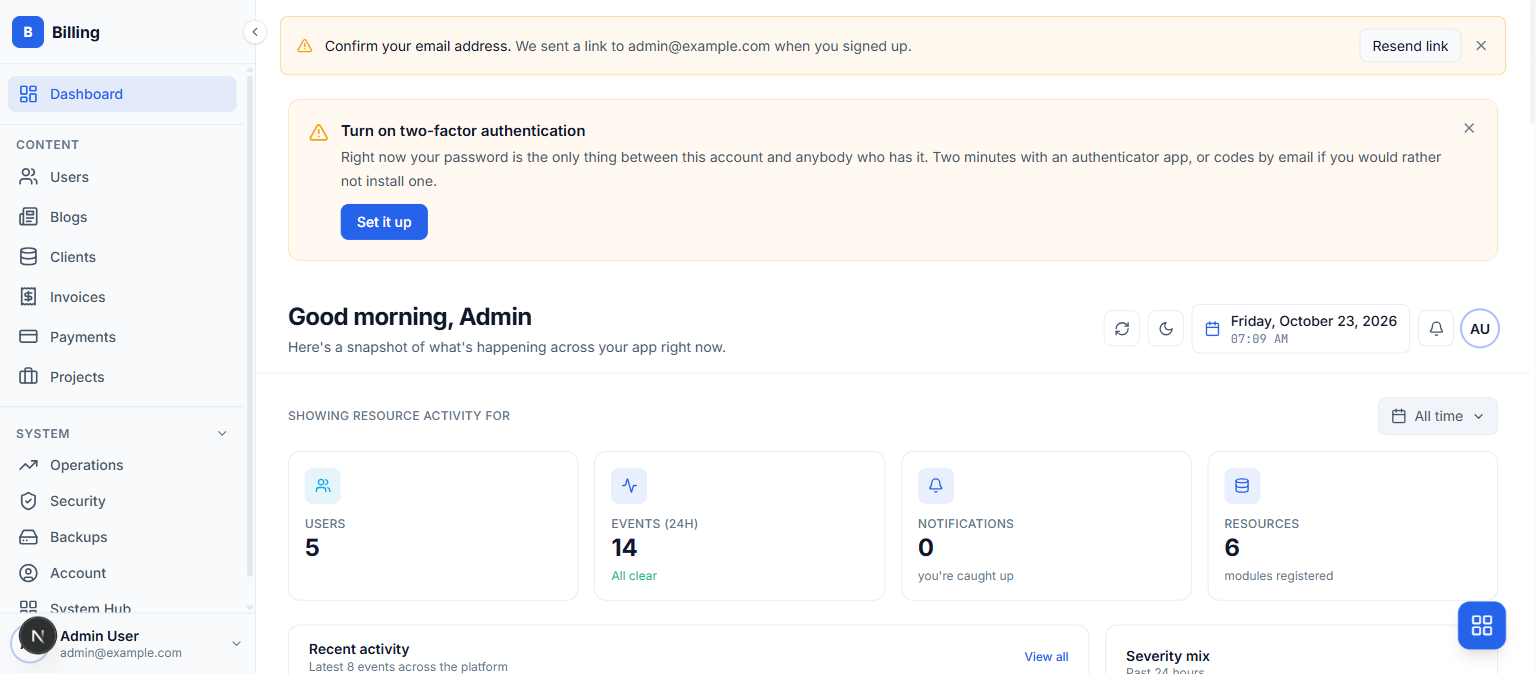Click the Good morning, Admin heading
1536x674 pixels.
tap(410, 317)
